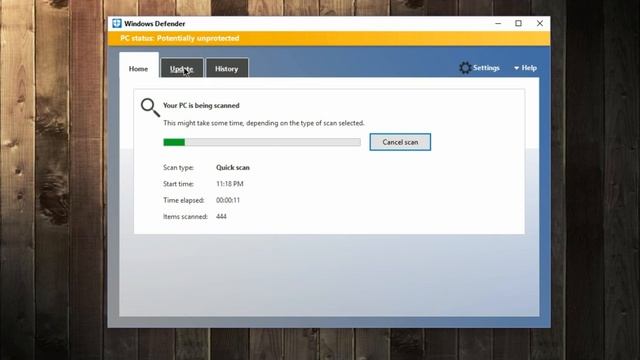Click the green scan progress bar

pos(262,142)
